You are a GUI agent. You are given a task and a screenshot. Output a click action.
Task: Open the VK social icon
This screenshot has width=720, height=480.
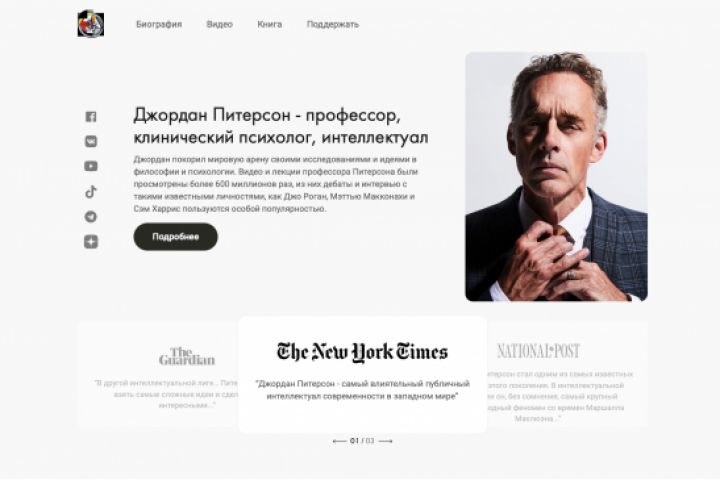tap(91, 141)
